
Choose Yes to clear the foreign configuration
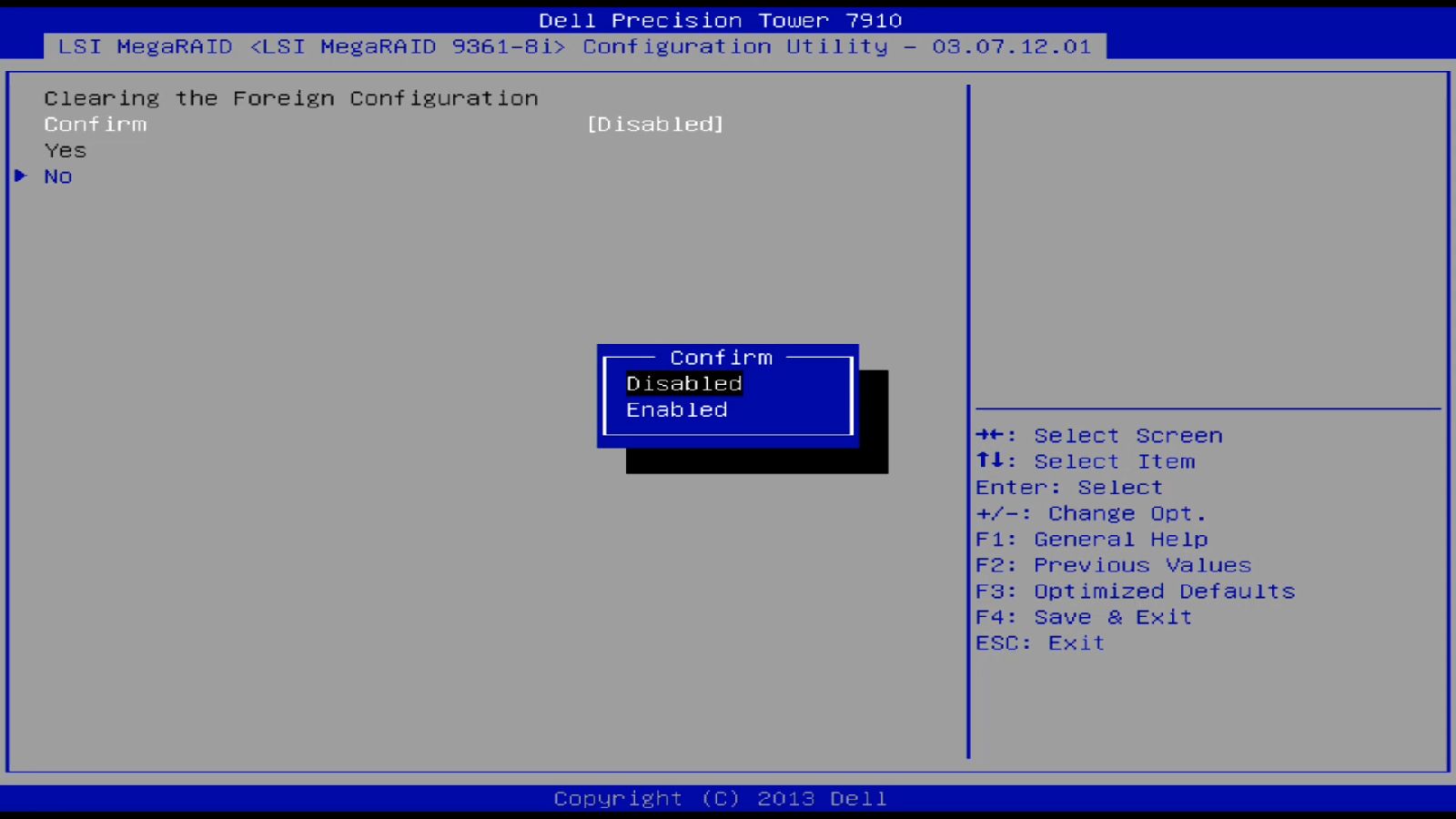[x=65, y=150]
